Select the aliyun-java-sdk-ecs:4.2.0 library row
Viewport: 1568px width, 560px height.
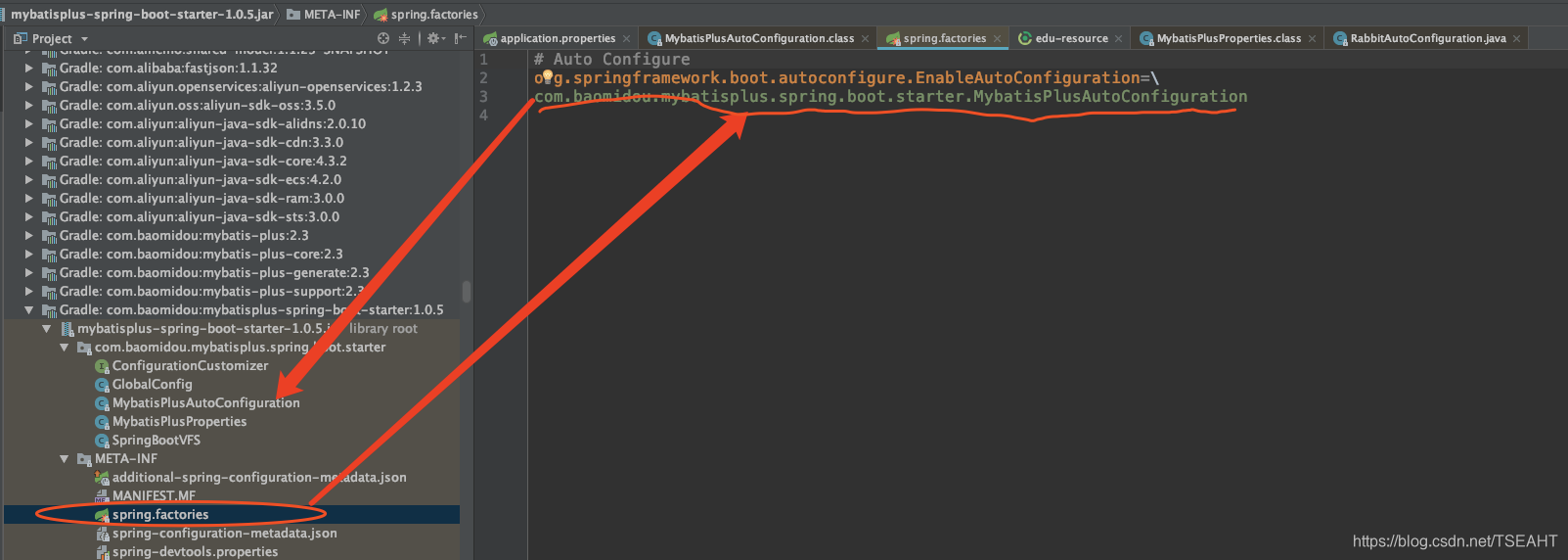click(232, 180)
